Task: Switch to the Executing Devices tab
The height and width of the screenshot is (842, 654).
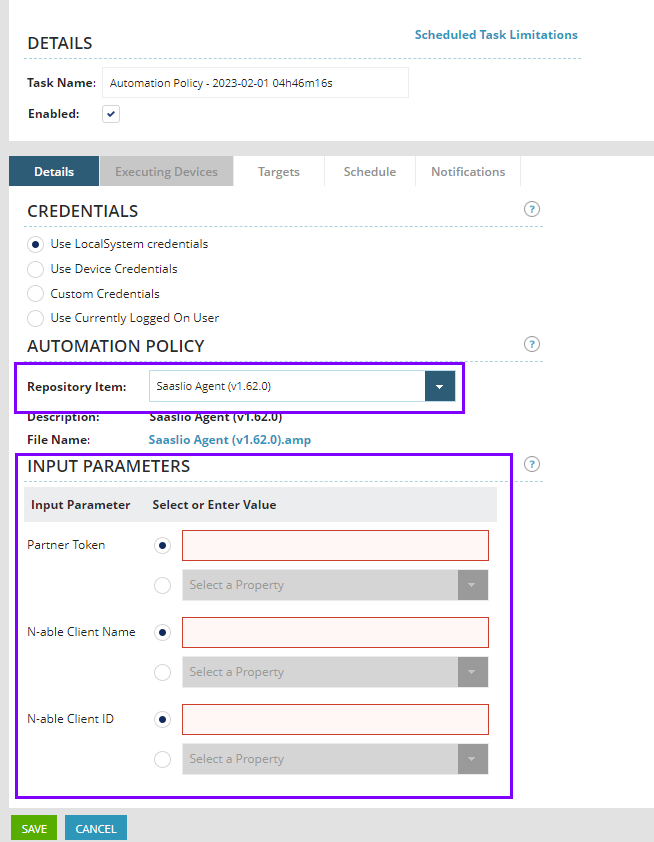Action: point(166,171)
